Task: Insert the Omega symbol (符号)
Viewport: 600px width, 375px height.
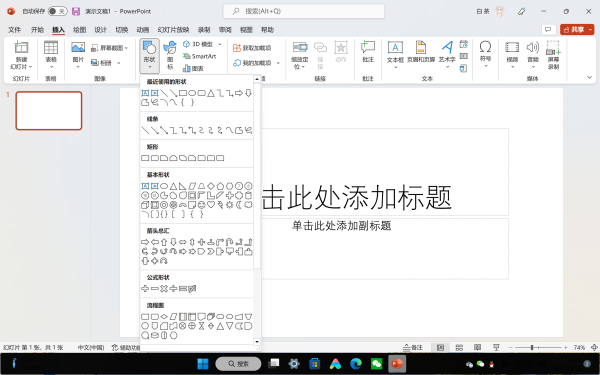Action: pos(485,54)
